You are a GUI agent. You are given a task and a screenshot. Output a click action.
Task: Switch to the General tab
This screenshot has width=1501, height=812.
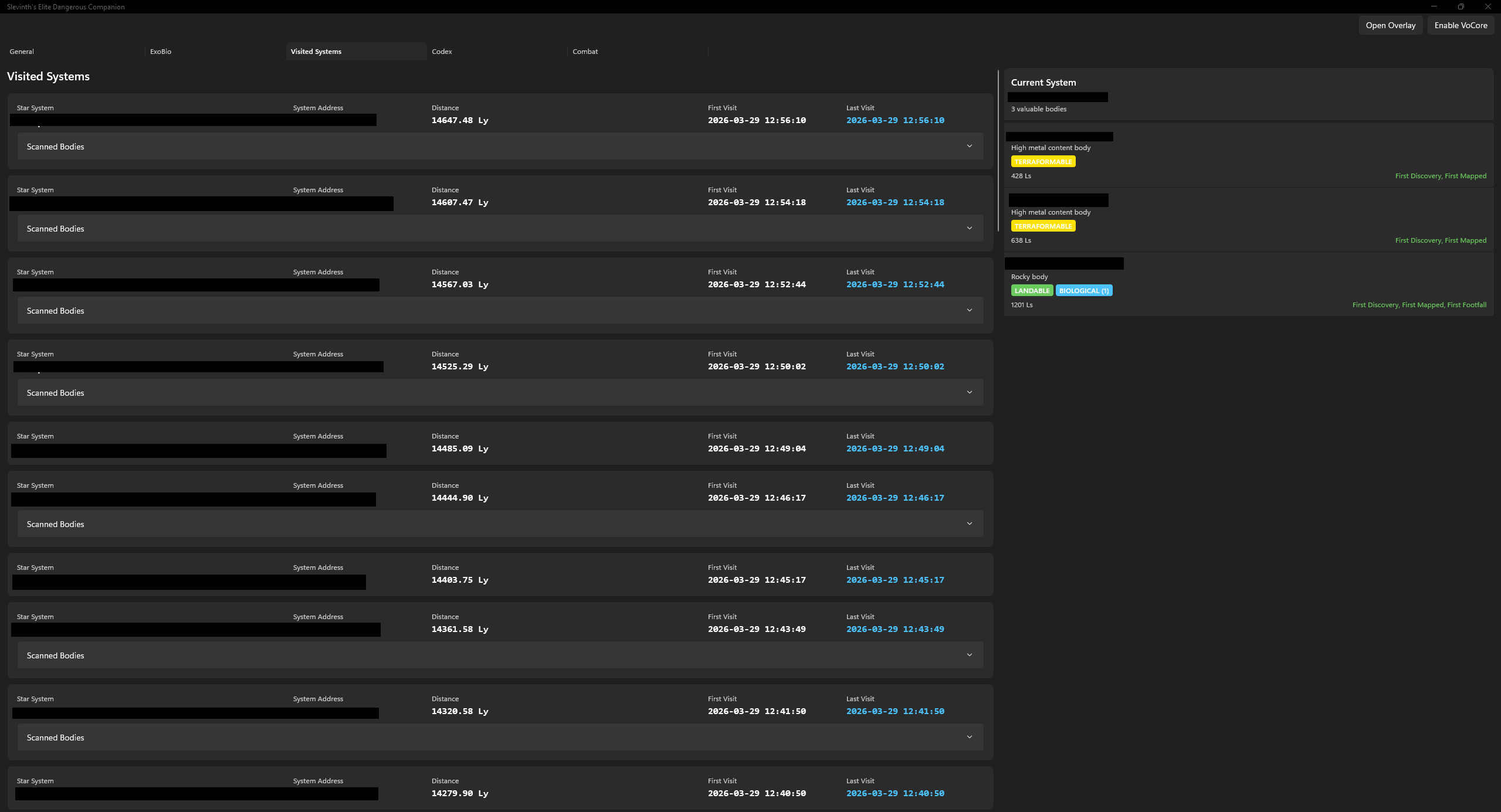click(x=22, y=52)
